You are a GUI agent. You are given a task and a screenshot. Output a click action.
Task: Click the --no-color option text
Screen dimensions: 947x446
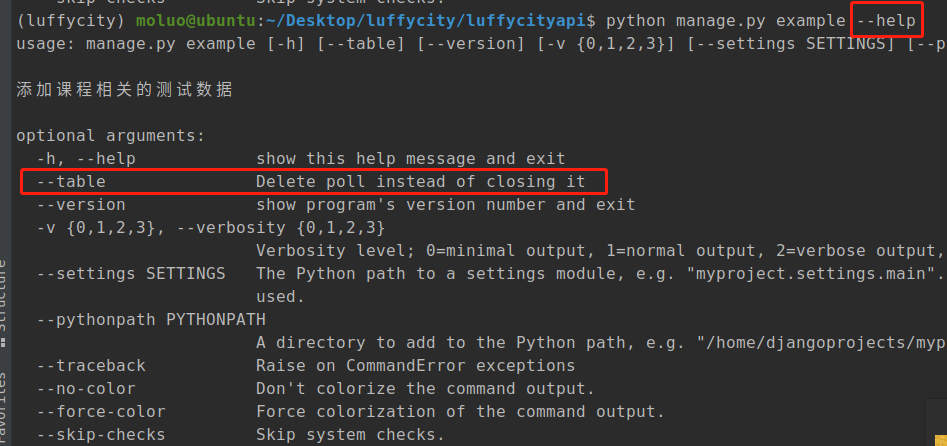click(86, 388)
